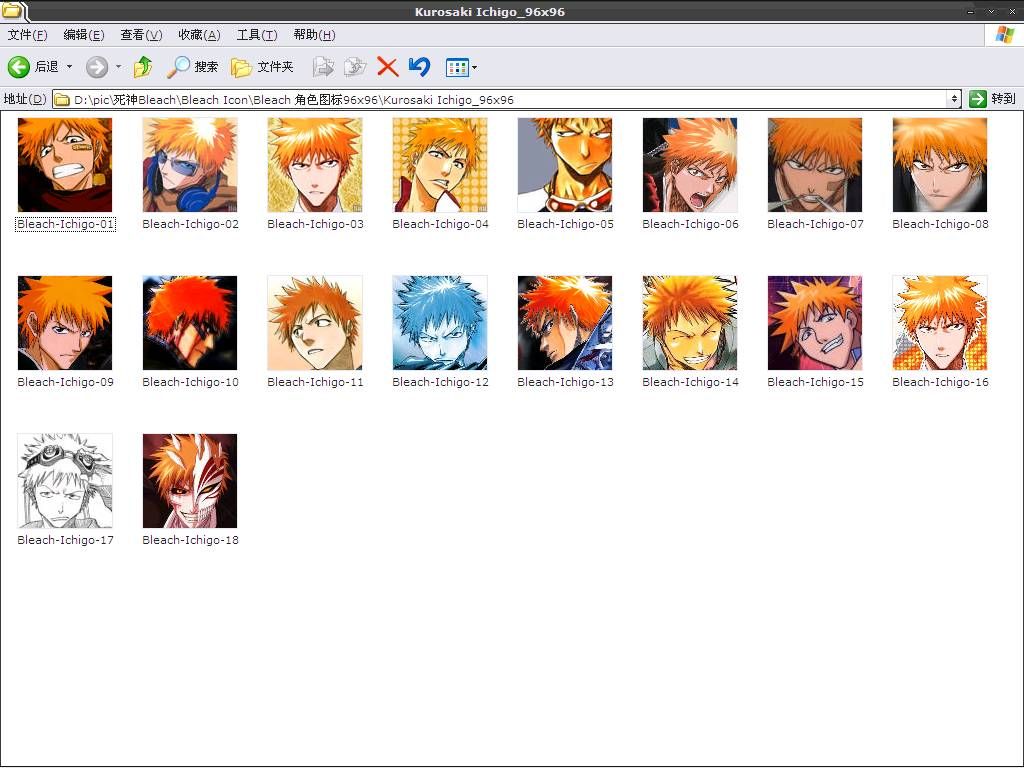Viewport: 1024px width, 768px height.
Task: Click the file name text Bleach-Ichigo-16
Action: 940,382
